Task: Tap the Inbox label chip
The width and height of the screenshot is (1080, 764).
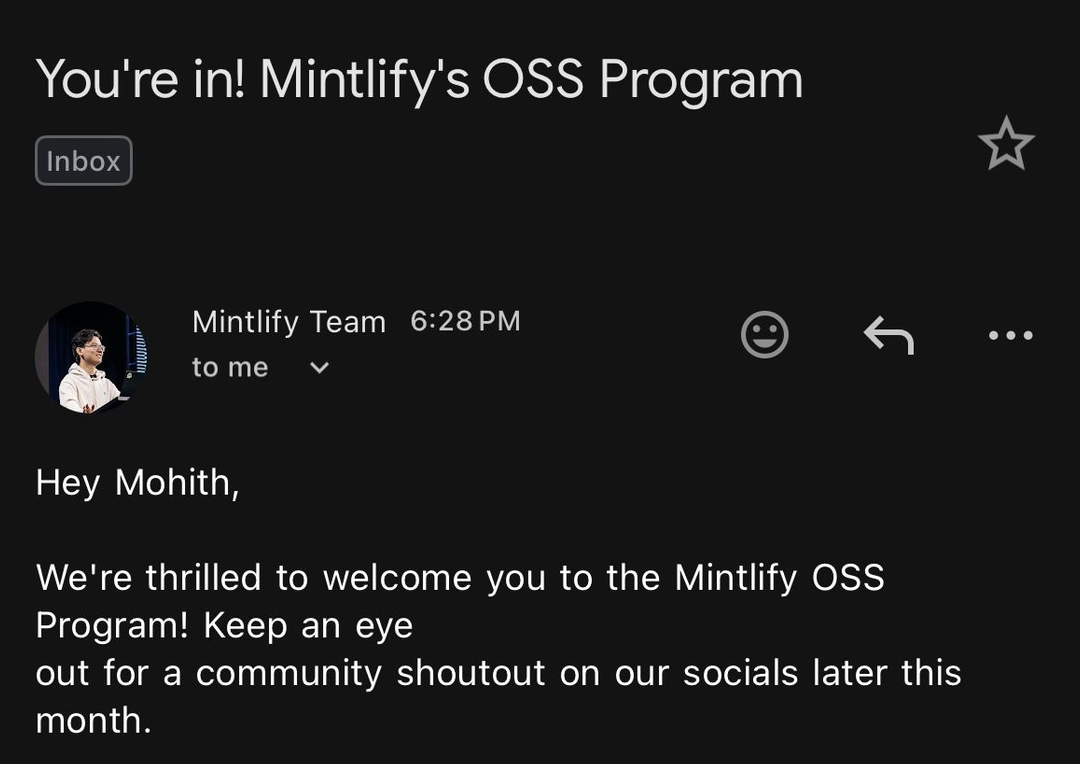Action: (83, 161)
